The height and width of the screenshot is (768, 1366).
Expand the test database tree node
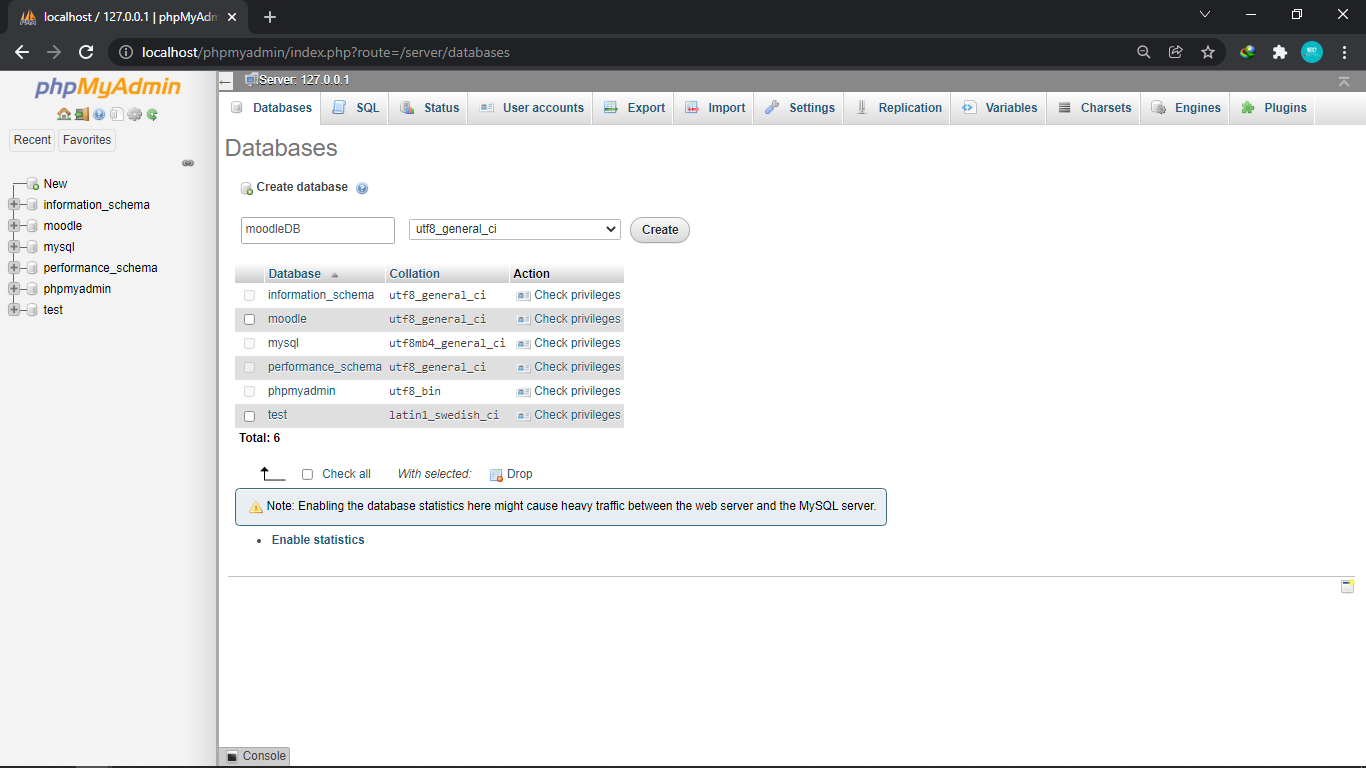[x=14, y=310]
